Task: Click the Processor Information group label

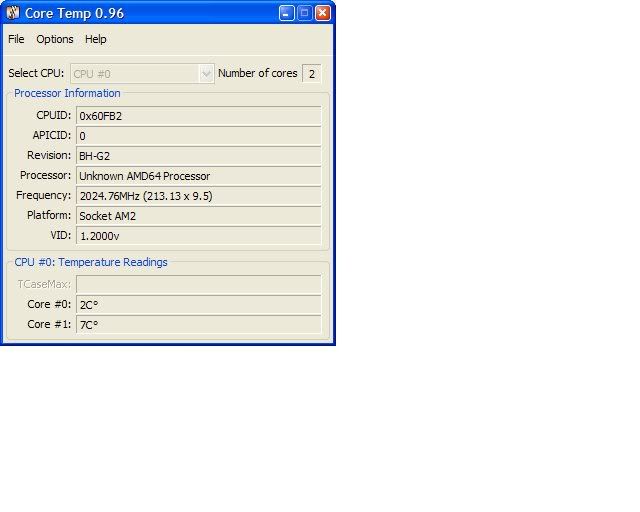Action: click(x=67, y=93)
